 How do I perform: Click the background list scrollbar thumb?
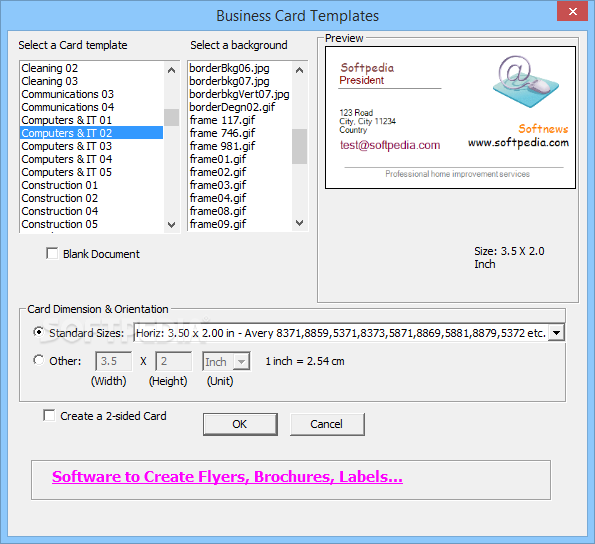(299, 146)
